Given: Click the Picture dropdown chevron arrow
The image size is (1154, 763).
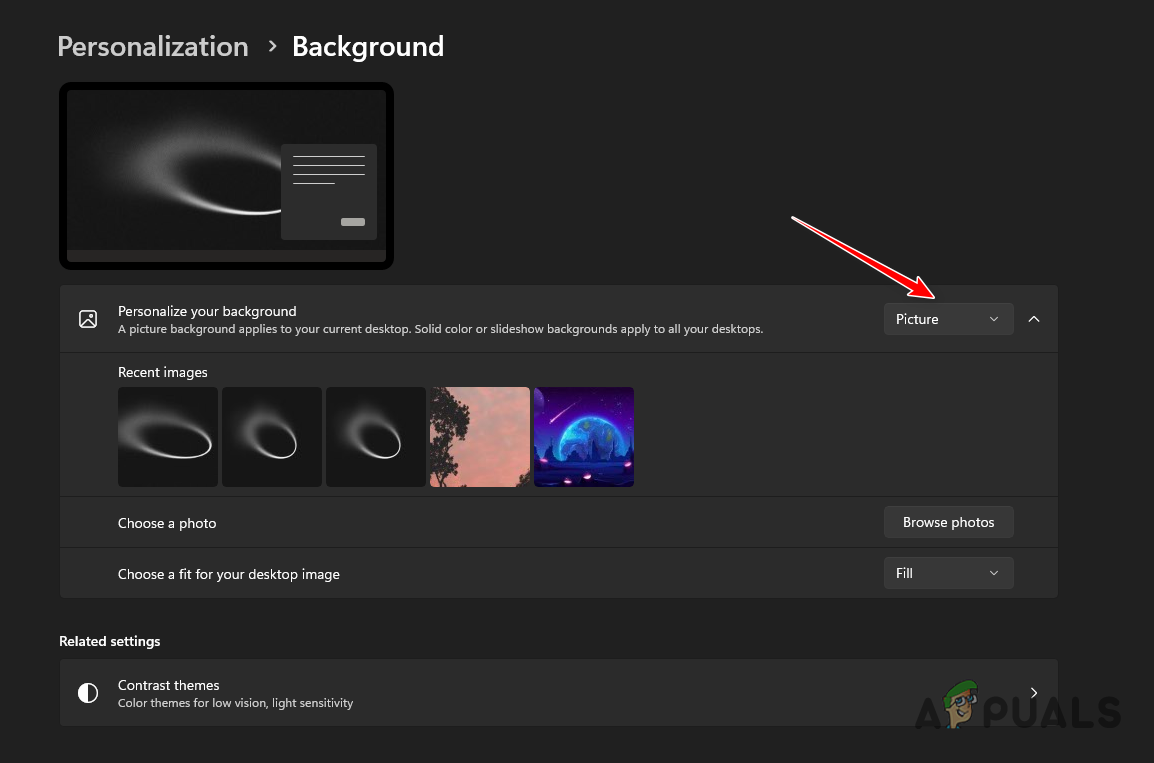Looking at the screenshot, I should [993, 318].
